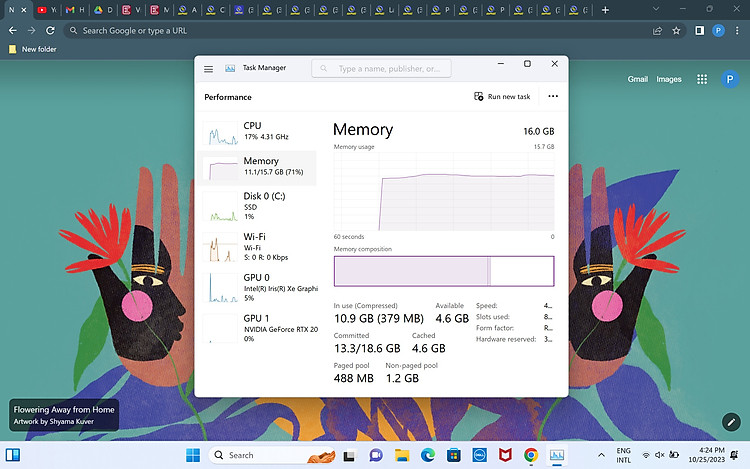Open a new Chrome tab with plus
Screen dimensions: 750x469
pyautogui.click(x=605, y=10)
